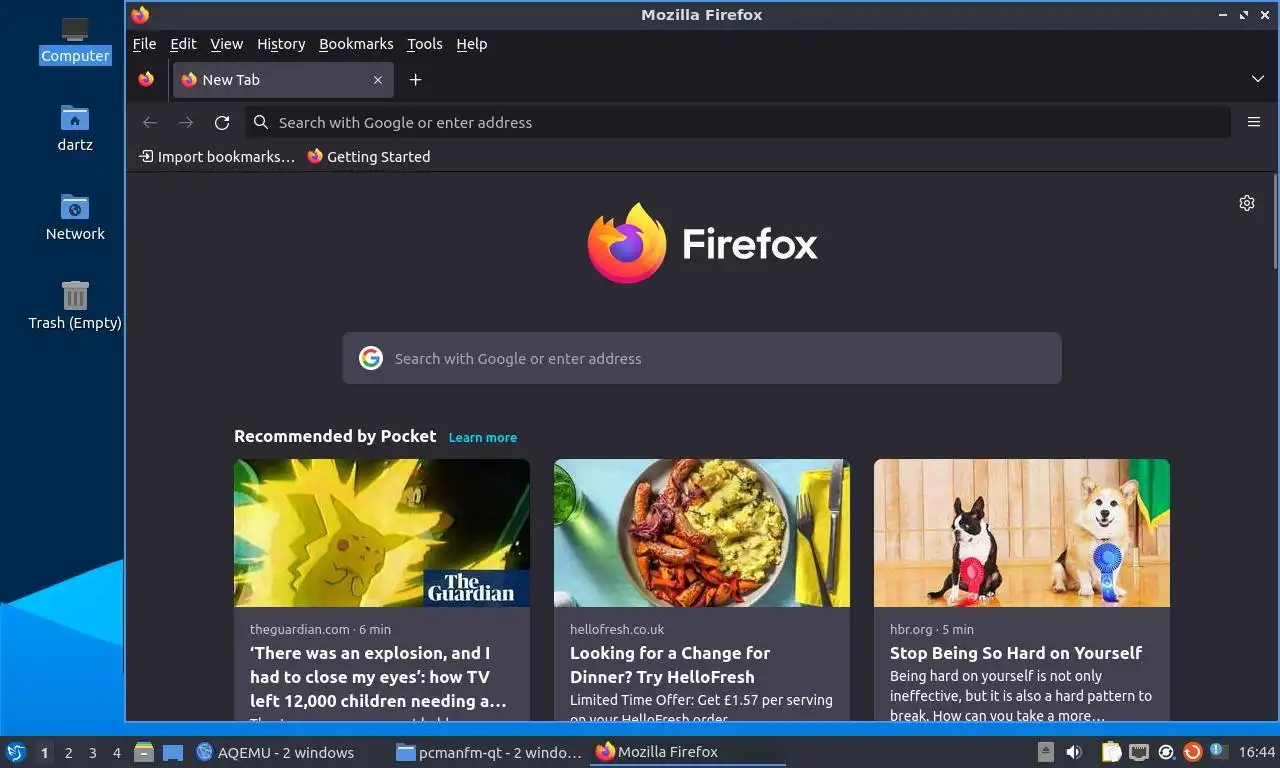
Task: Open the list all tabs chevron
Action: [1258, 79]
